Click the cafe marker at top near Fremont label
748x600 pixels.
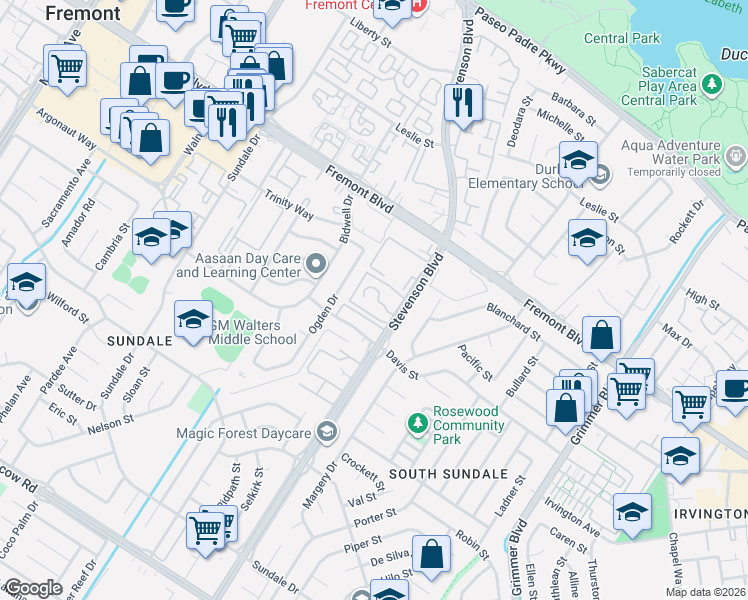pyautogui.click(x=175, y=10)
